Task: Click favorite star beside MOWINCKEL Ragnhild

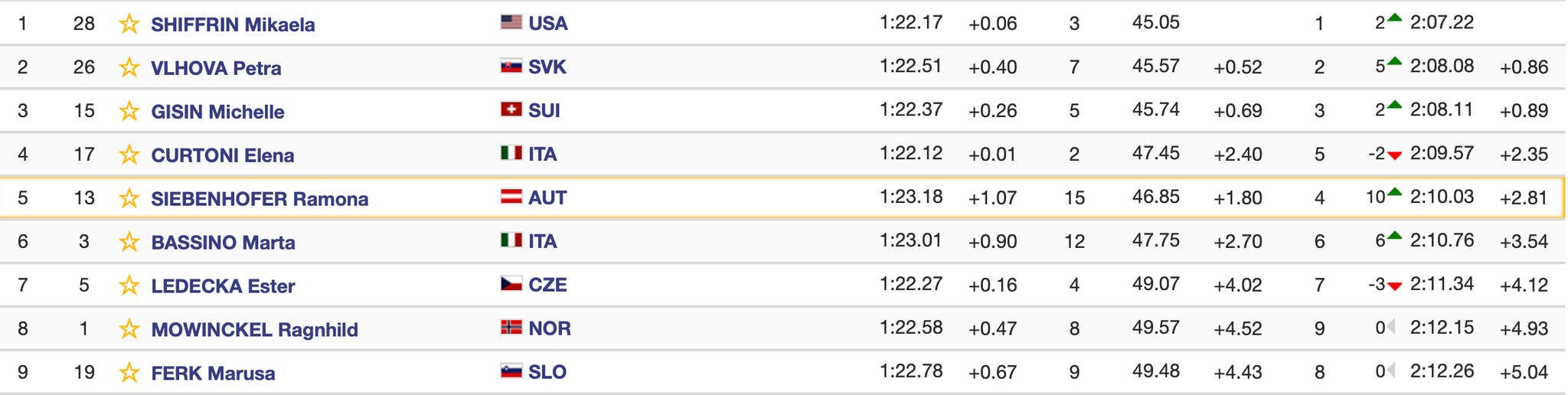Action: coord(129,330)
